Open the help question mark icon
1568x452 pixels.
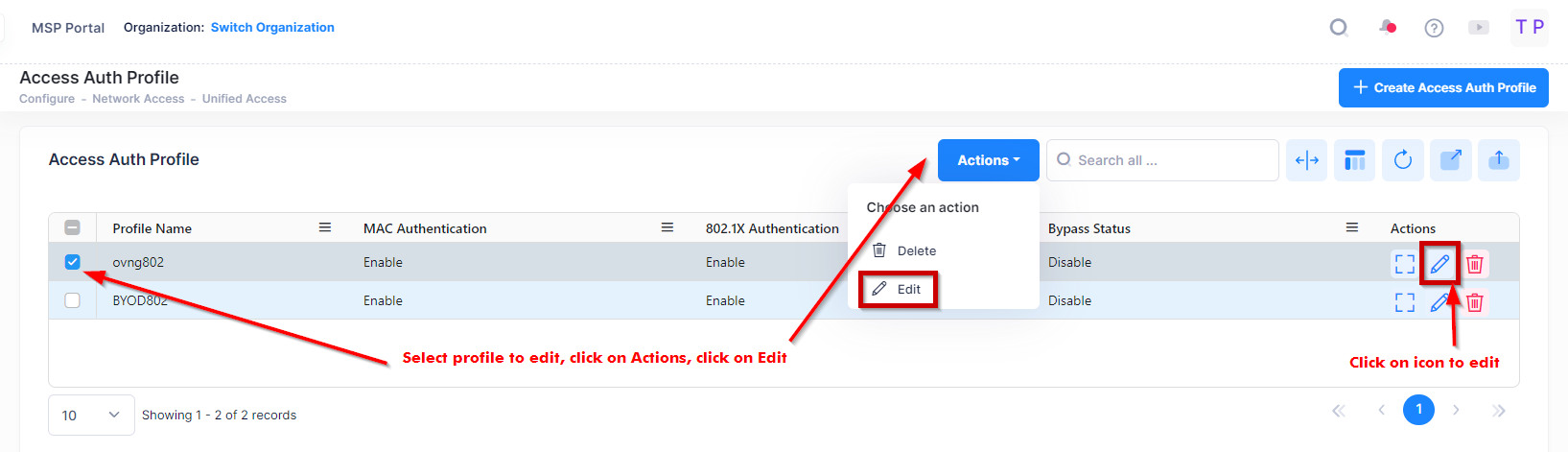[1434, 28]
